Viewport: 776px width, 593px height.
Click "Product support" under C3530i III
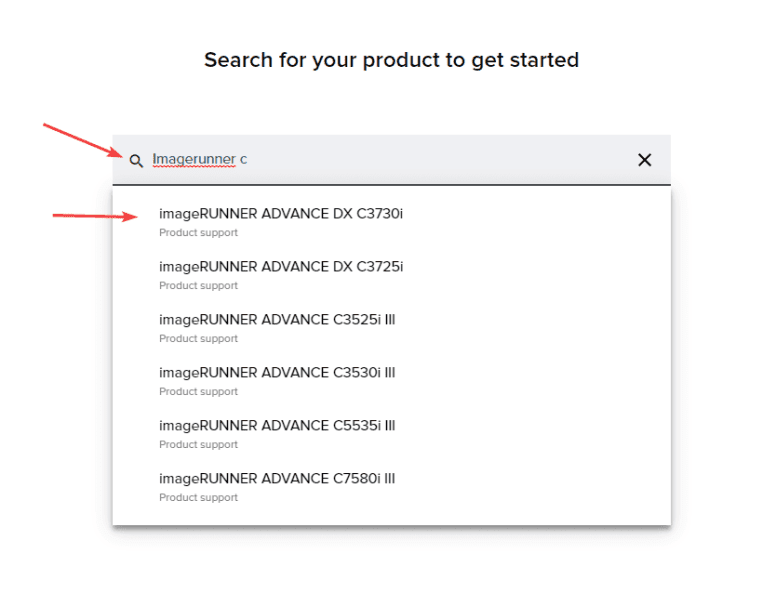tap(198, 392)
